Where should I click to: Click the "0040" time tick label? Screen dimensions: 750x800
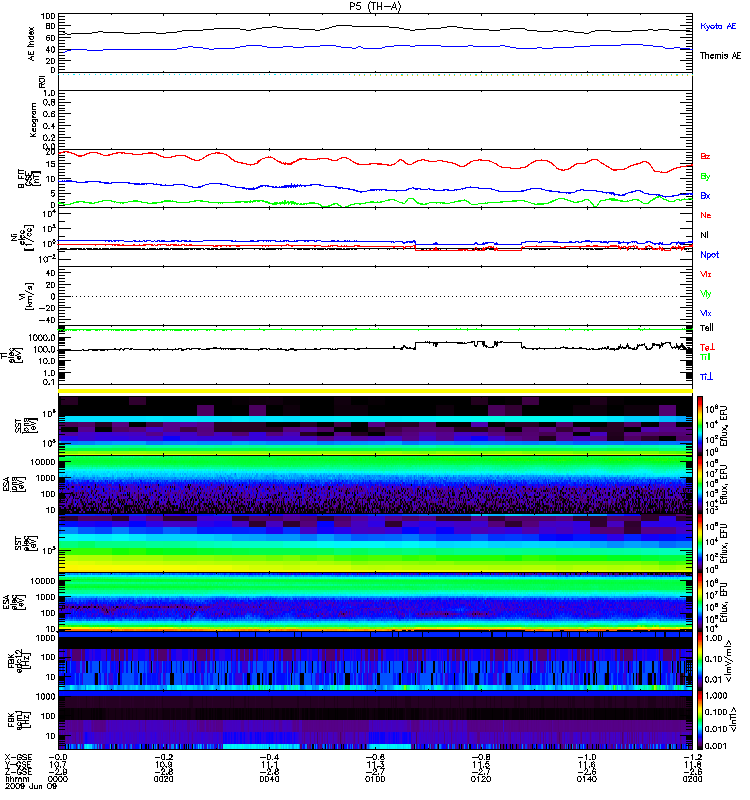tap(269, 779)
